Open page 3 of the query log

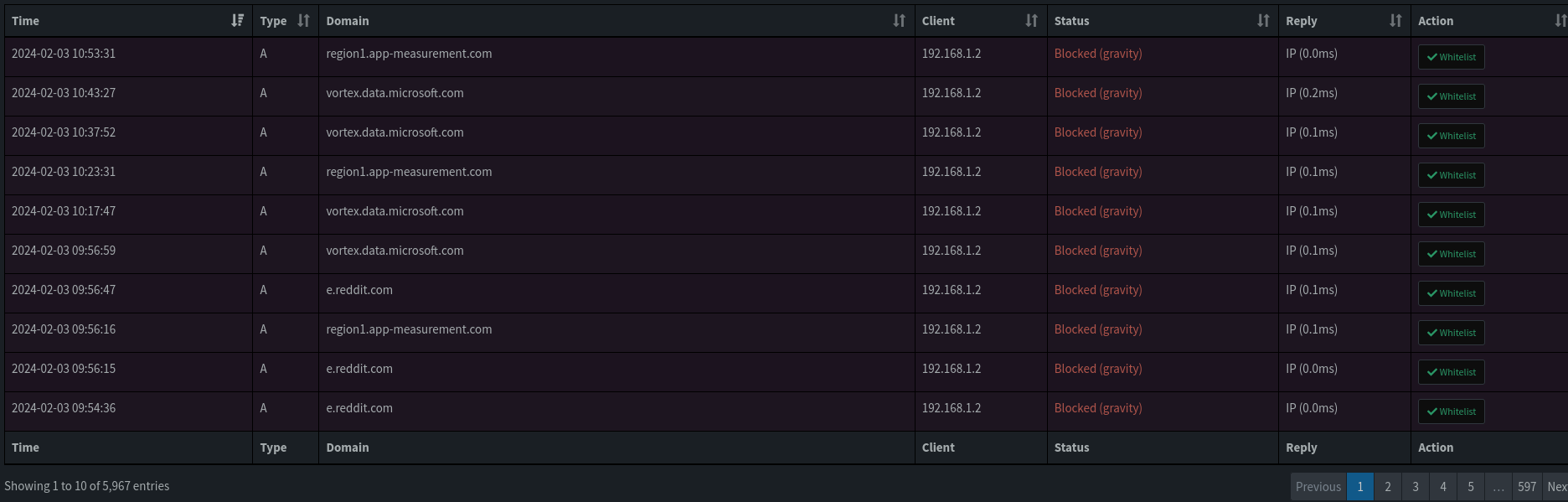[x=1416, y=487]
